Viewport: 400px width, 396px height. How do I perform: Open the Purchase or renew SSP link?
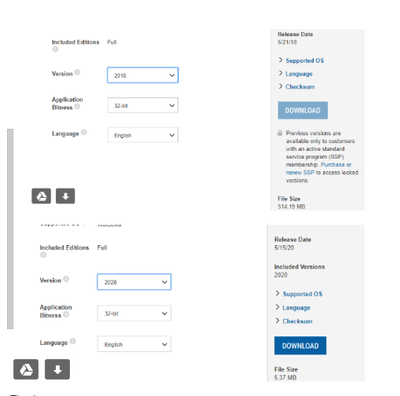(318, 168)
